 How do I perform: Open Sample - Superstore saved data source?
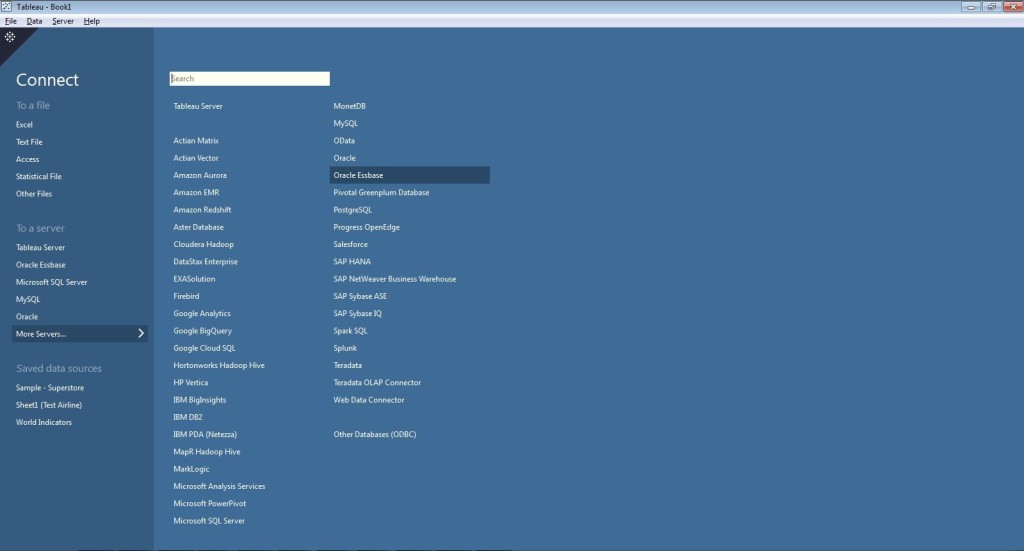tap(50, 388)
